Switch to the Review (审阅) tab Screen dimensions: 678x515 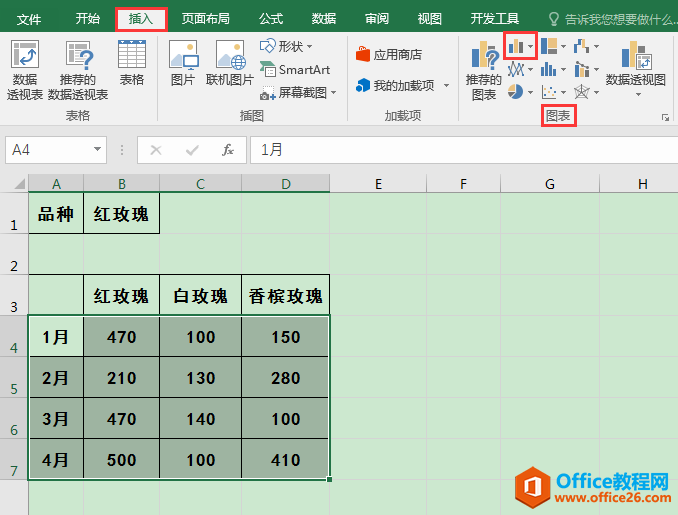377,19
